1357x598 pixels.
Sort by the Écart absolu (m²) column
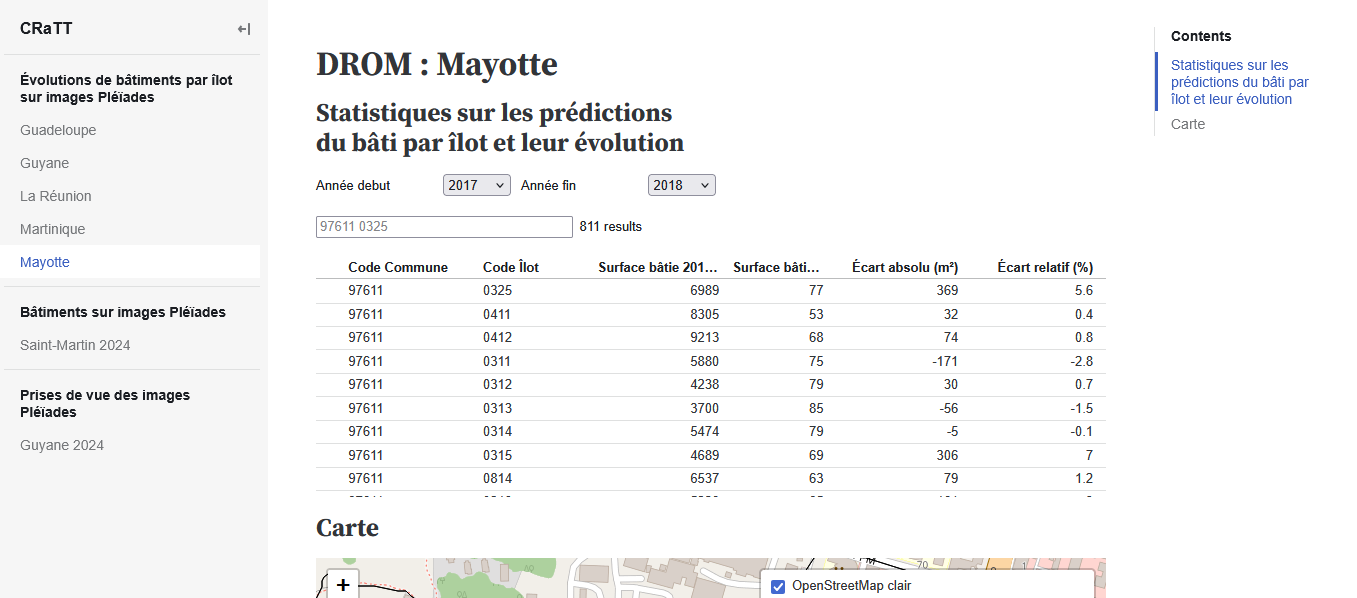coord(904,267)
